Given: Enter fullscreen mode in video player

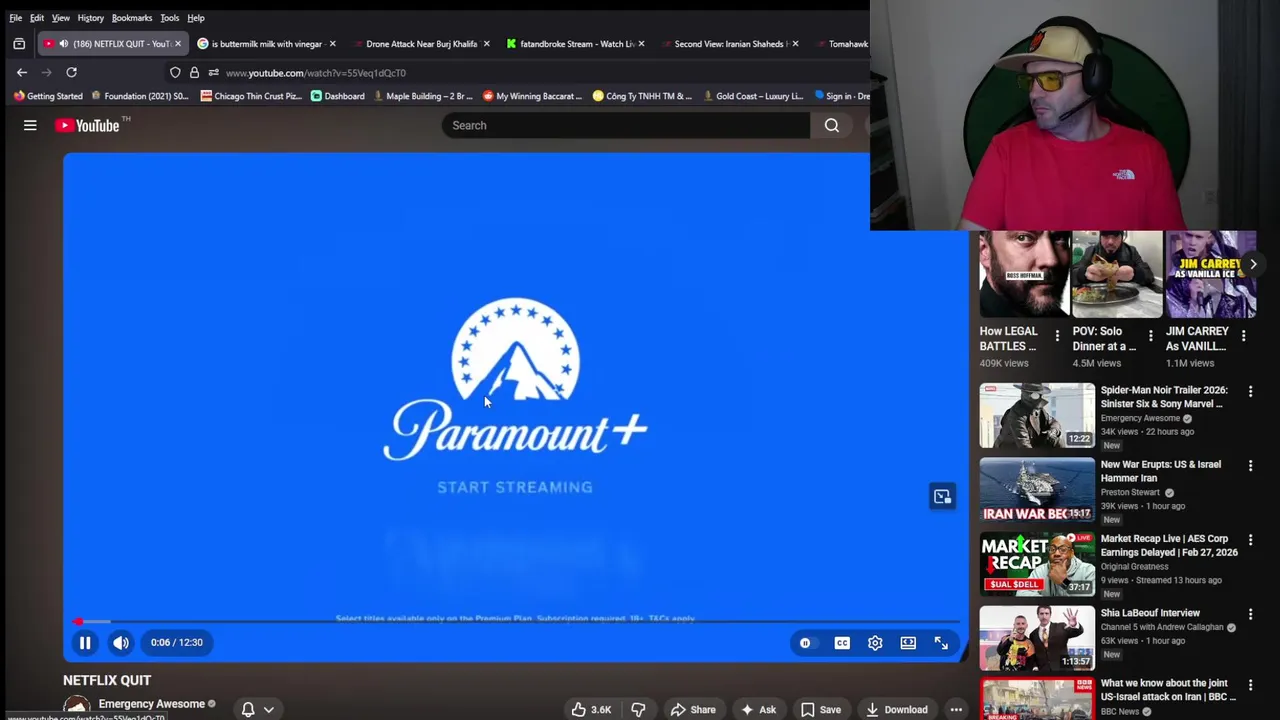Looking at the screenshot, I should coord(941,643).
